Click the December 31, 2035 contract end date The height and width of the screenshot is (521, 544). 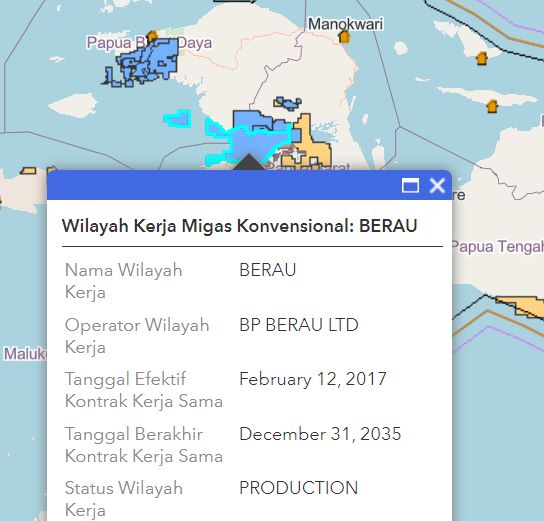click(320, 434)
